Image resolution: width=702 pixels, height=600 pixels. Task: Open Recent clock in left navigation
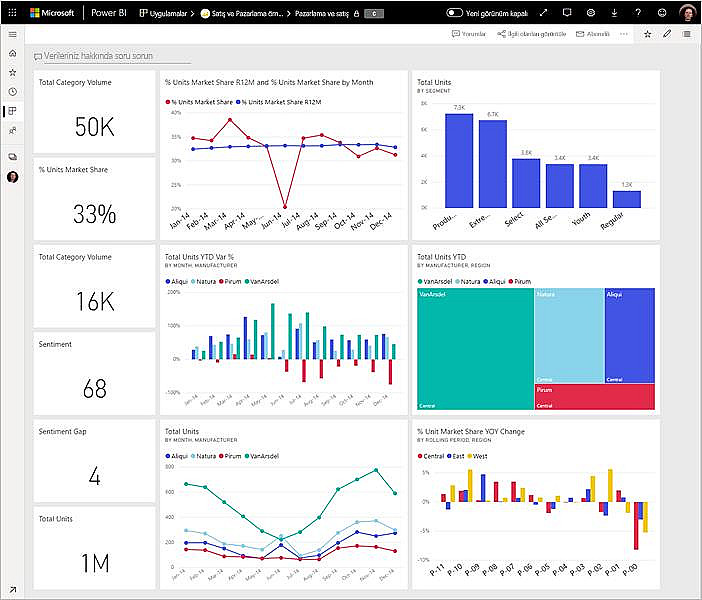(x=13, y=91)
